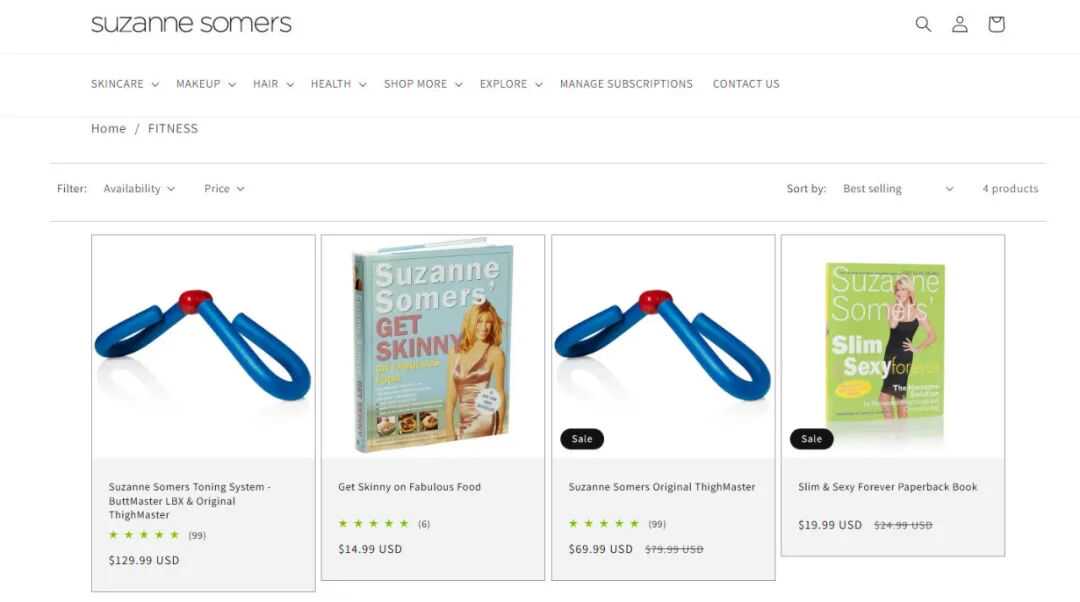Open the Sort by Best selling dropdown
Screen dimensions: 1080x602
[x=898, y=189]
